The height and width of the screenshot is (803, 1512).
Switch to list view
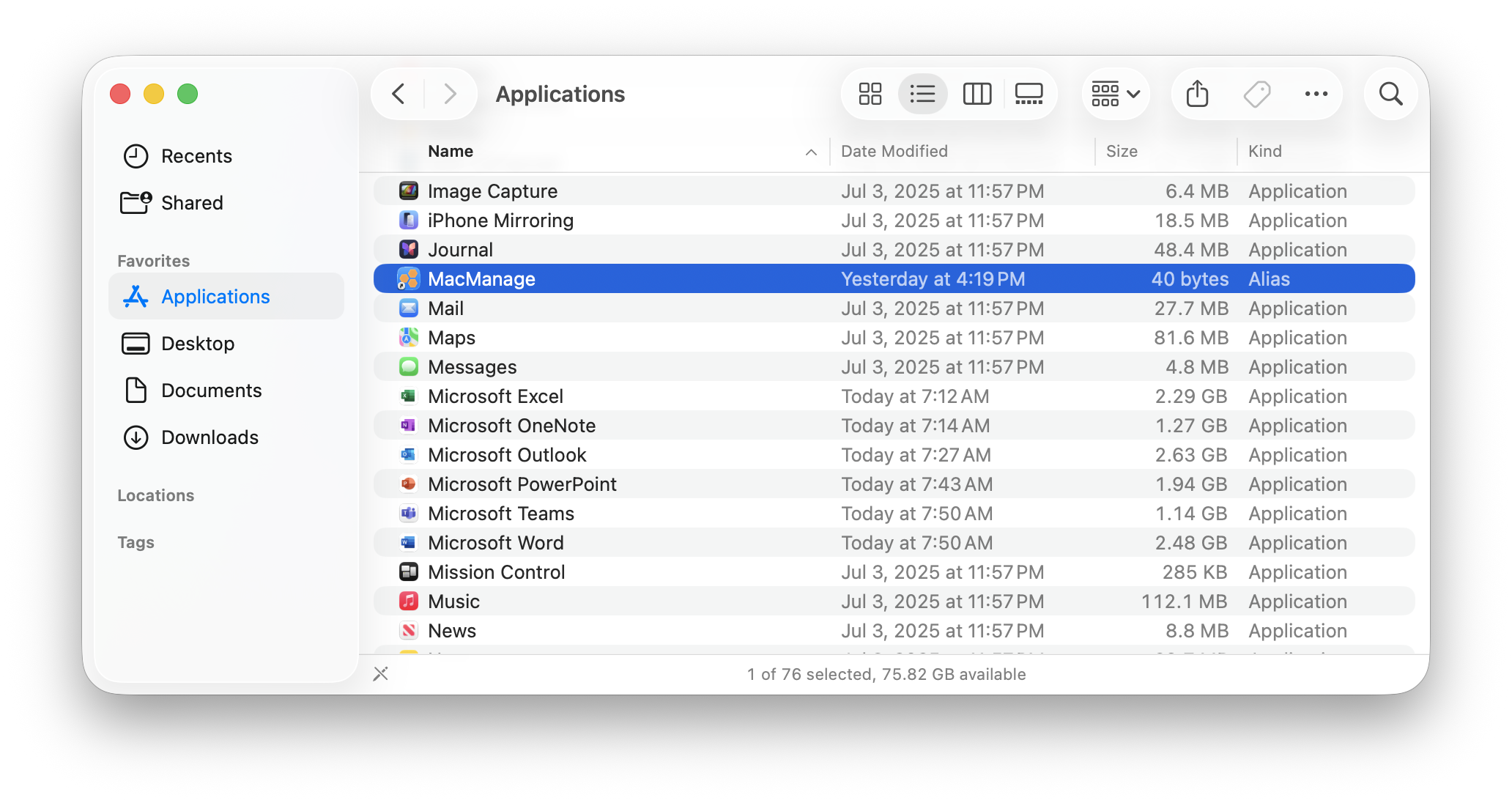922,94
